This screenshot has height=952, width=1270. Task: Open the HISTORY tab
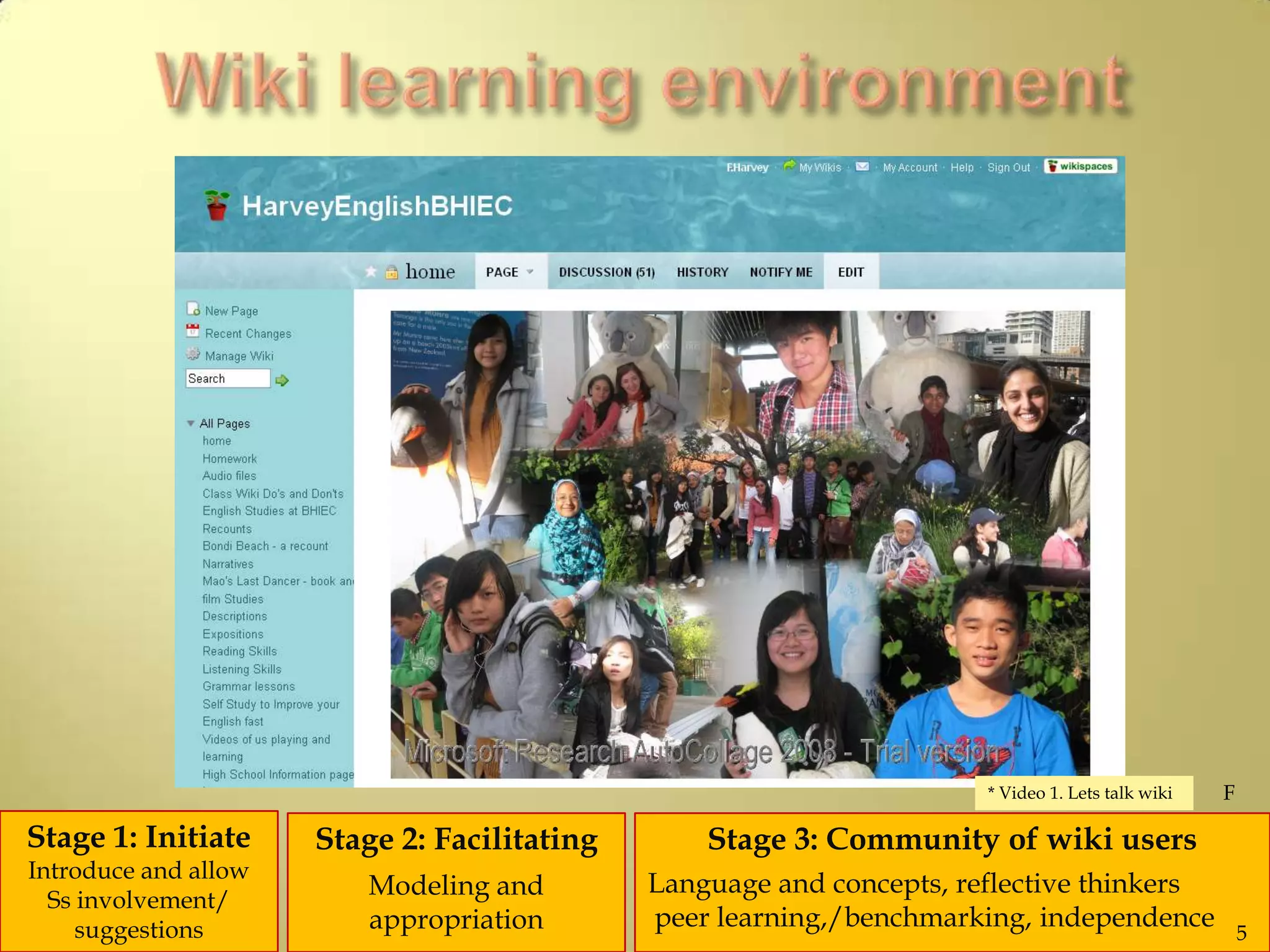(703, 272)
